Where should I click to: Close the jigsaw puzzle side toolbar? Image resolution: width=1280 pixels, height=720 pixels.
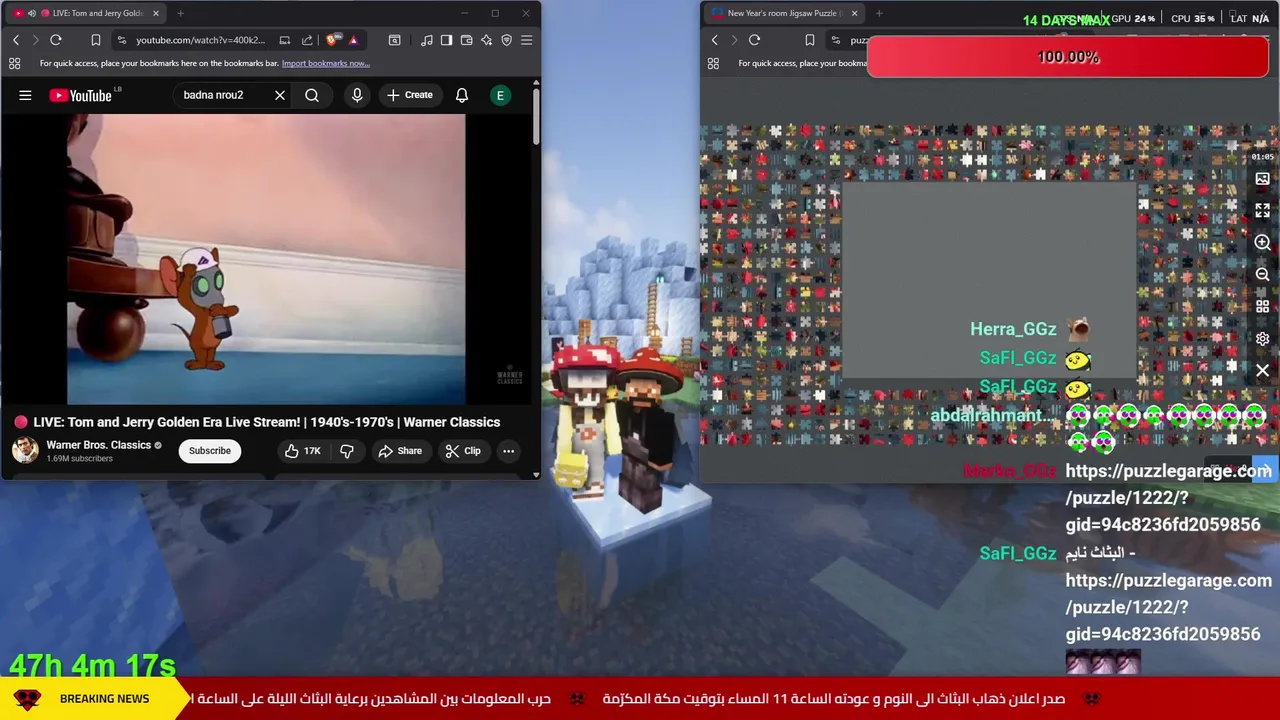[x=1262, y=371]
